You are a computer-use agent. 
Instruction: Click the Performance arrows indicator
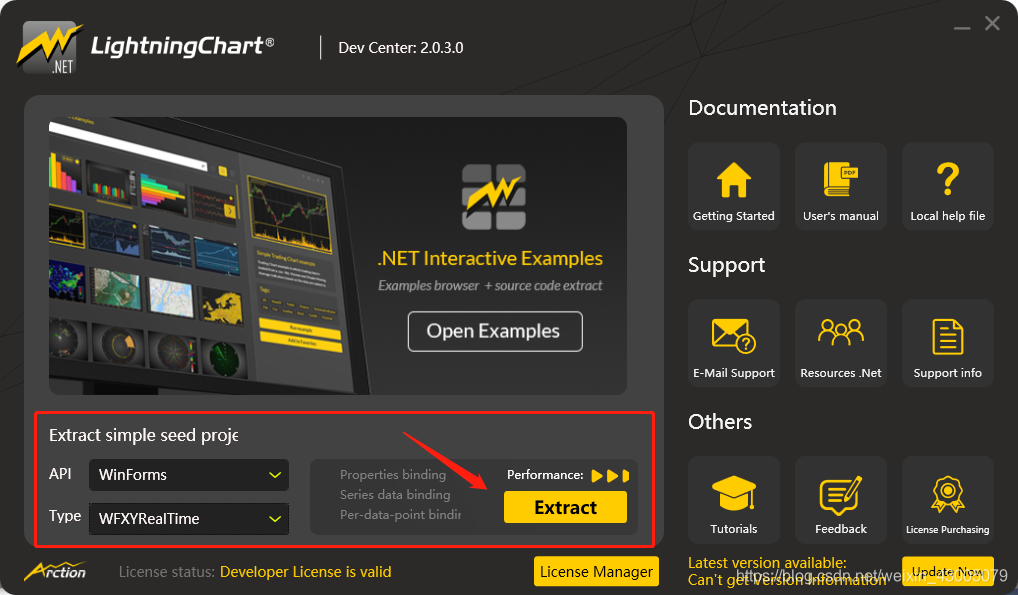point(610,475)
